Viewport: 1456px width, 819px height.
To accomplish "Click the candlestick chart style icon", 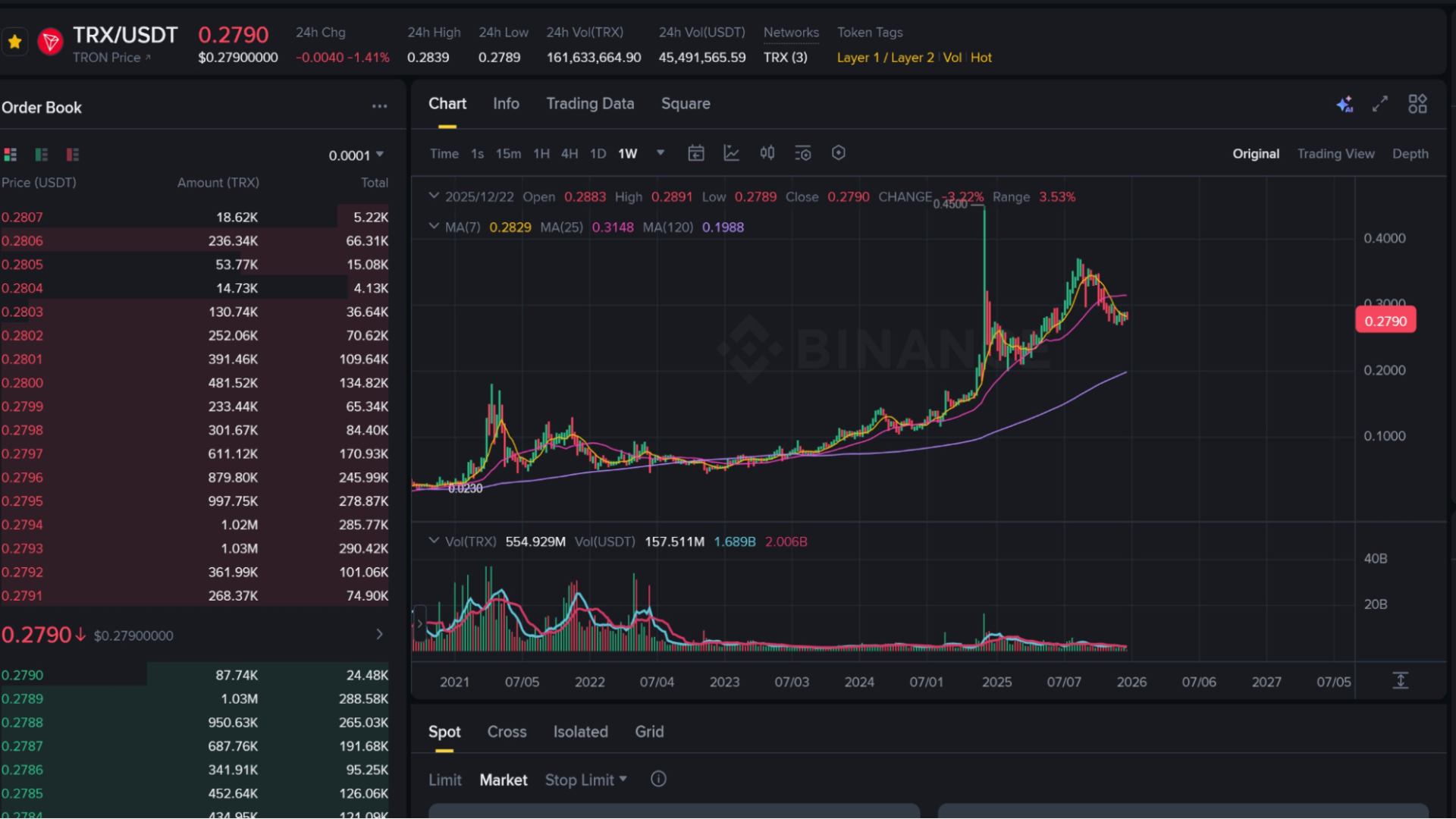I will click(767, 153).
